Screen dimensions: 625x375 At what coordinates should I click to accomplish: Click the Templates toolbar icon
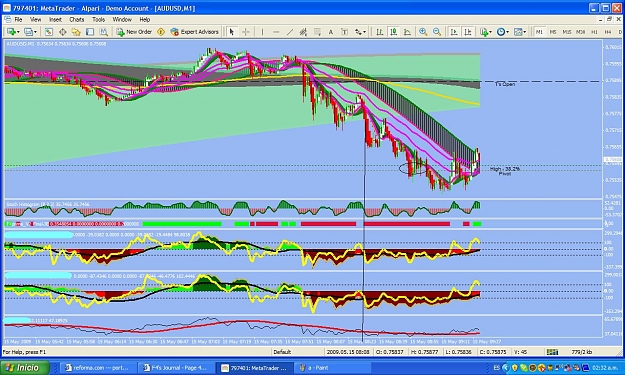pyautogui.click(x=518, y=32)
